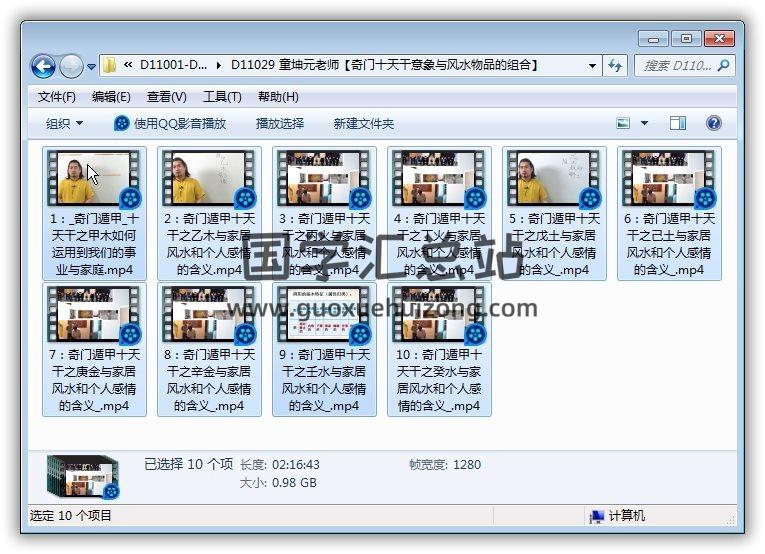The image size is (765, 554).
Task: Open the 文件(F) menu
Action: pyautogui.click(x=57, y=97)
